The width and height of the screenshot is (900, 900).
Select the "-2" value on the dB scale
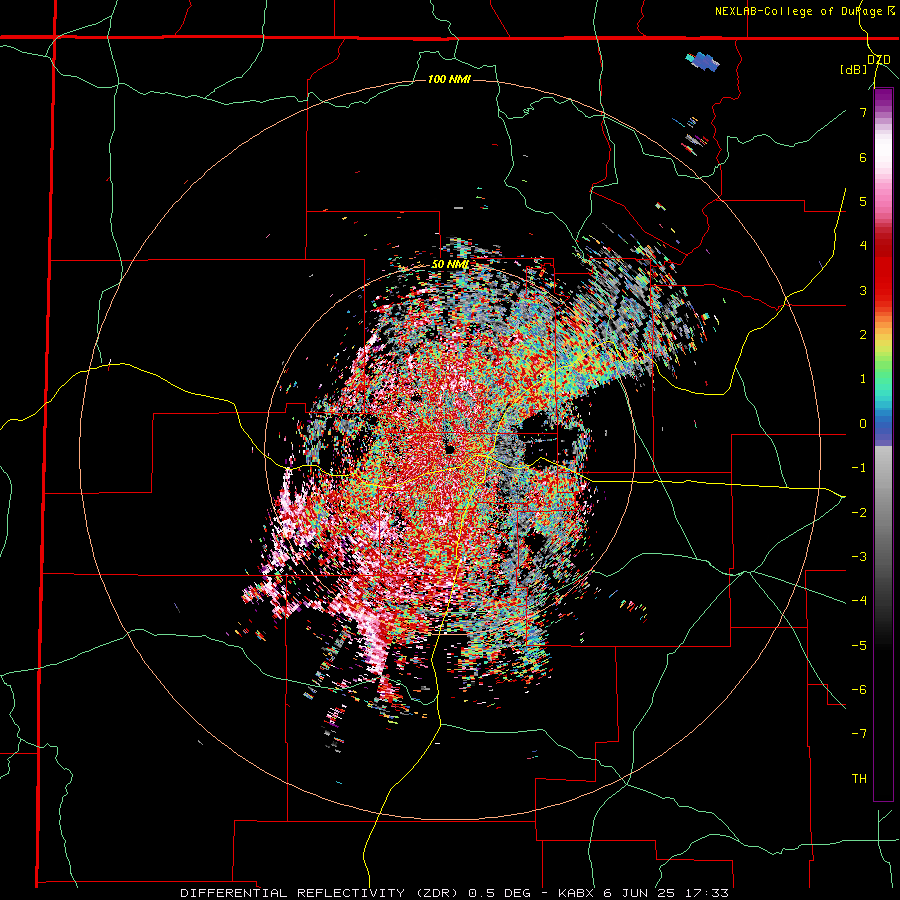click(x=859, y=513)
